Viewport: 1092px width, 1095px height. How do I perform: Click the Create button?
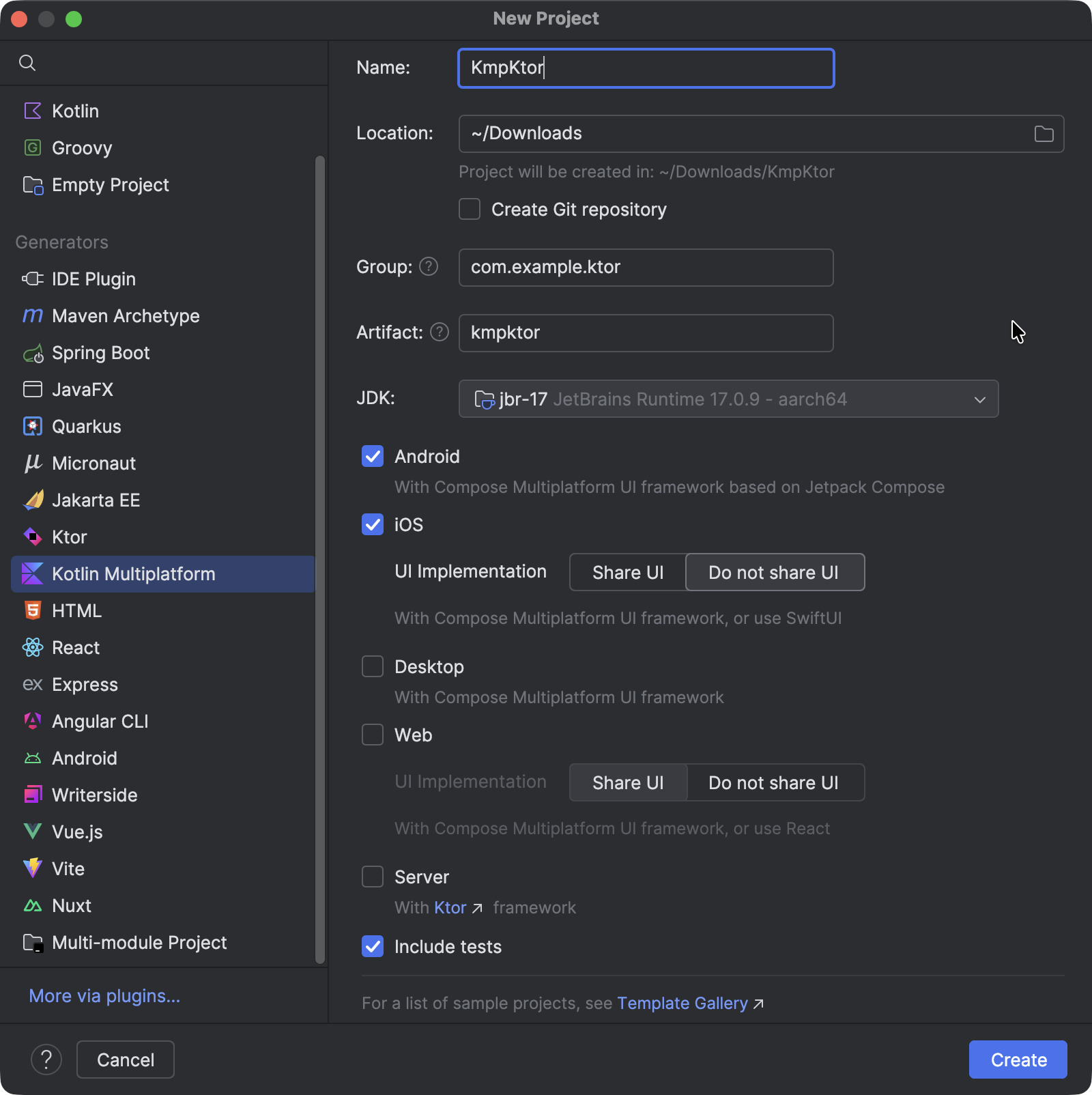(1018, 1059)
